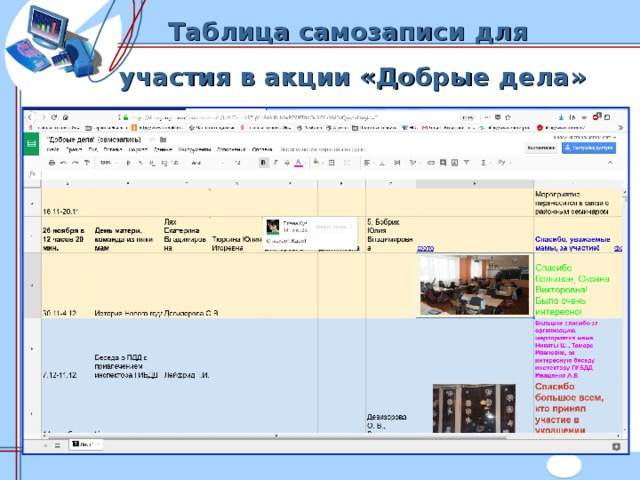Click the browser Back button
Screen dimensions: 640x480
31,118
